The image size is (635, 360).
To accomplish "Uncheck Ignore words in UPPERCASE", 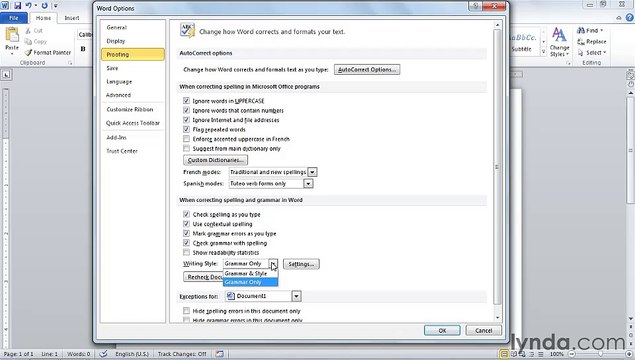I will click(186, 100).
